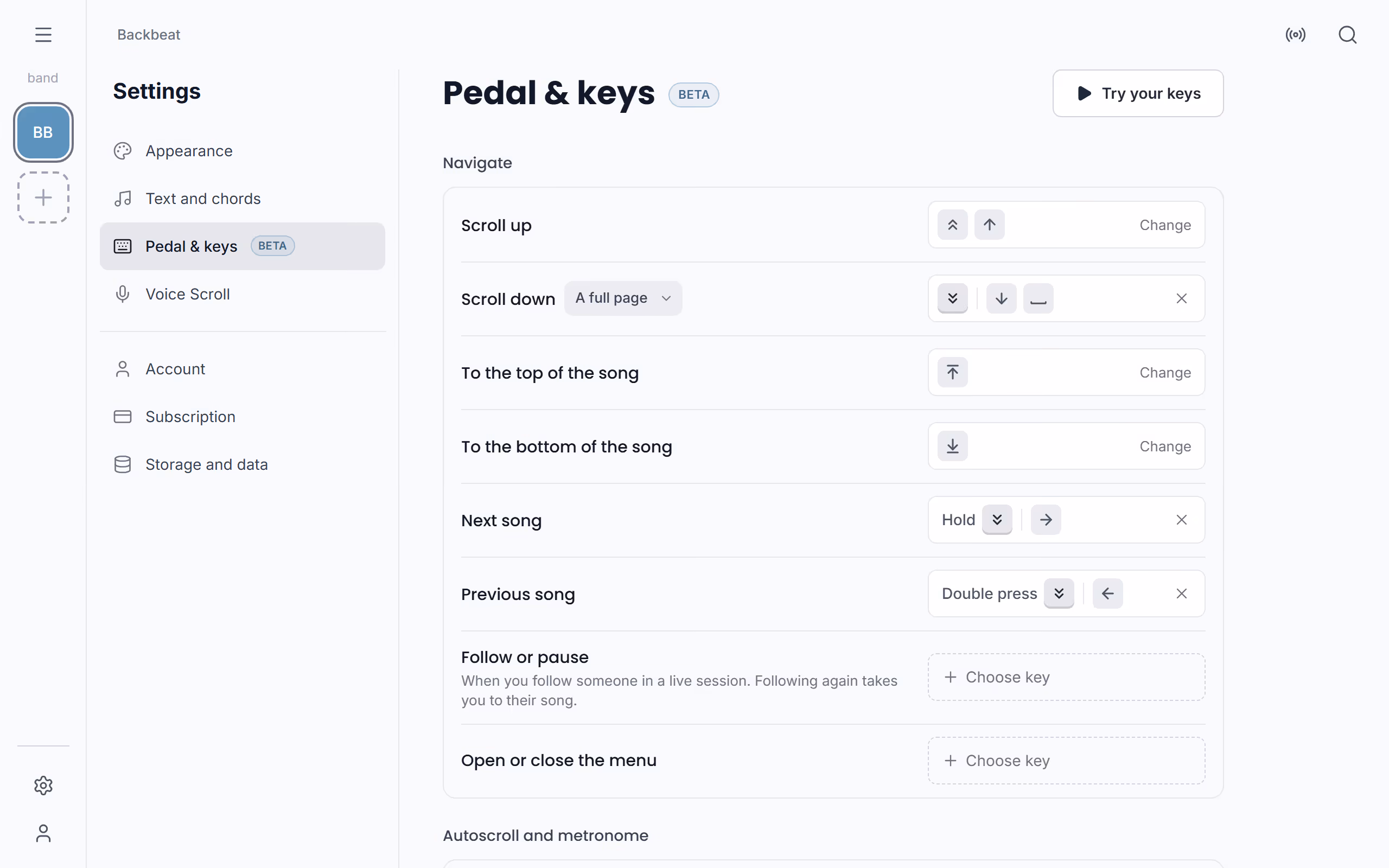Open Storage and data settings
Image resolution: width=1389 pixels, height=868 pixels.
click(x=242, y=464)
